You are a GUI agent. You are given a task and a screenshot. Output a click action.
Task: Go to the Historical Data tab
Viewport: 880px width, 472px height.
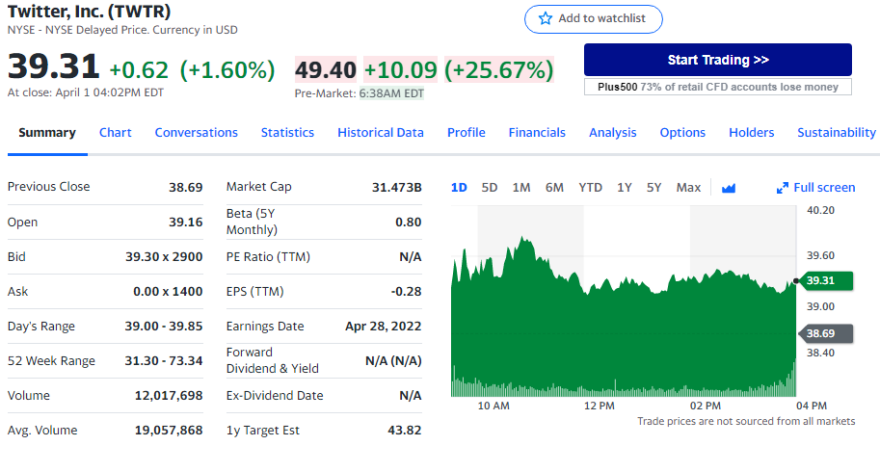click(x=380, y=133)
